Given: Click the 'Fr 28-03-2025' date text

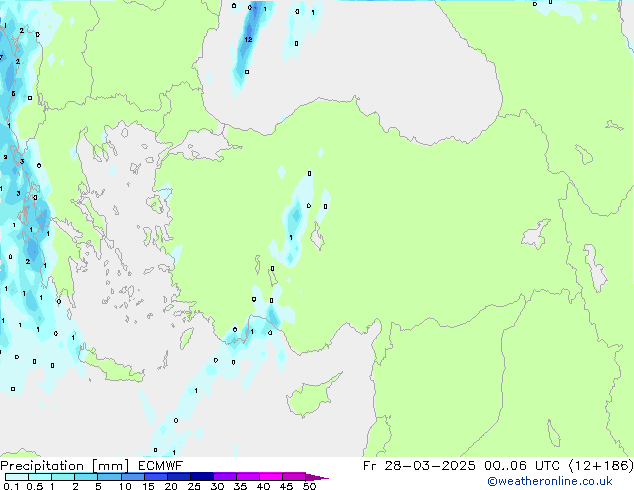Looking at the screenshot, I should click(419, 466).
